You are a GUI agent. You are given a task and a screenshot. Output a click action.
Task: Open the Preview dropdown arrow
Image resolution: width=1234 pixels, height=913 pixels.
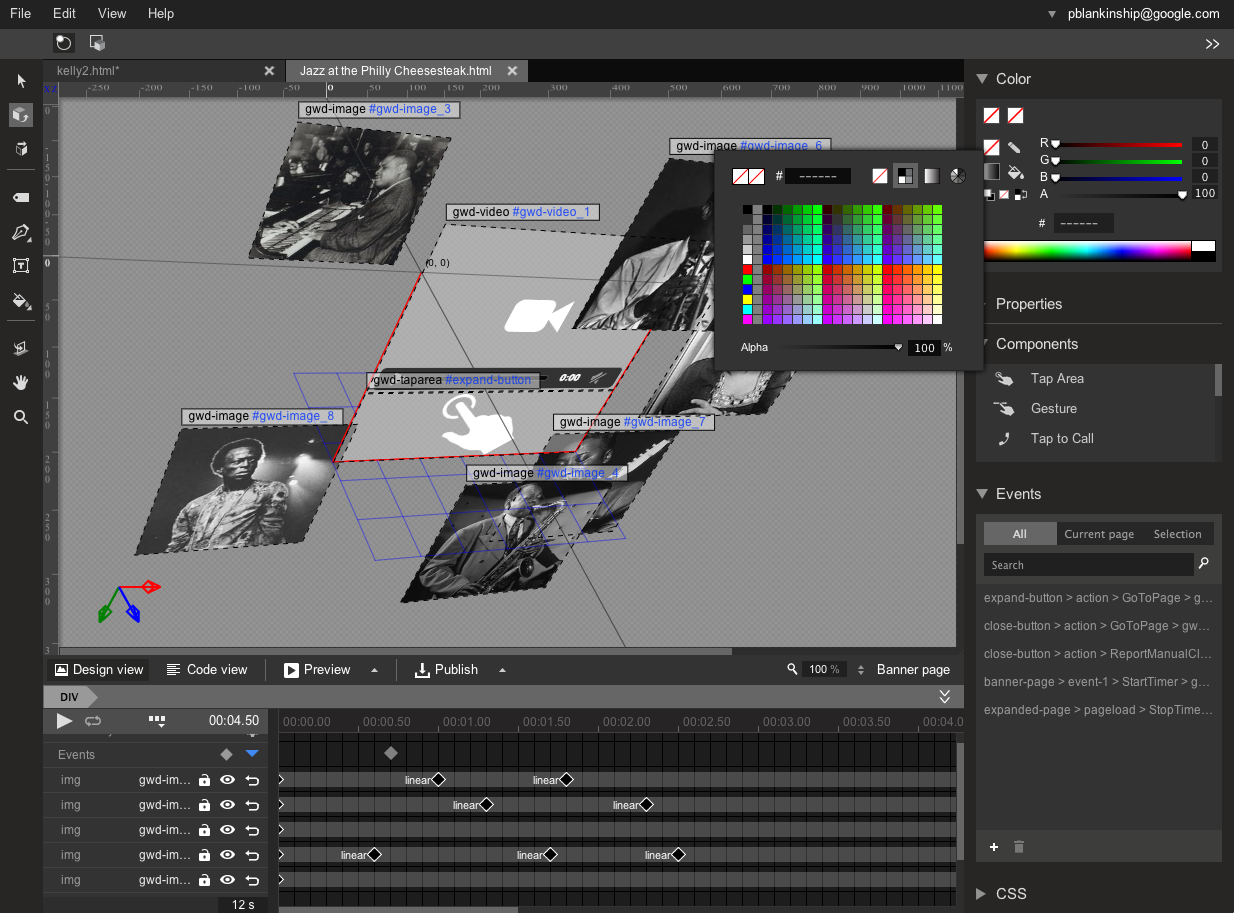pyautogui.click(x=375, y=670)
